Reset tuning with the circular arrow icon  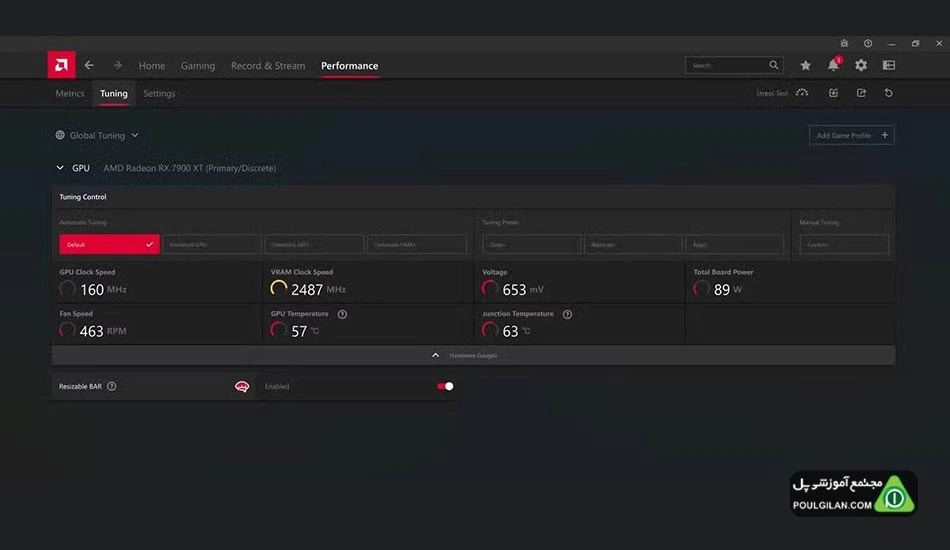coord(889,93)
